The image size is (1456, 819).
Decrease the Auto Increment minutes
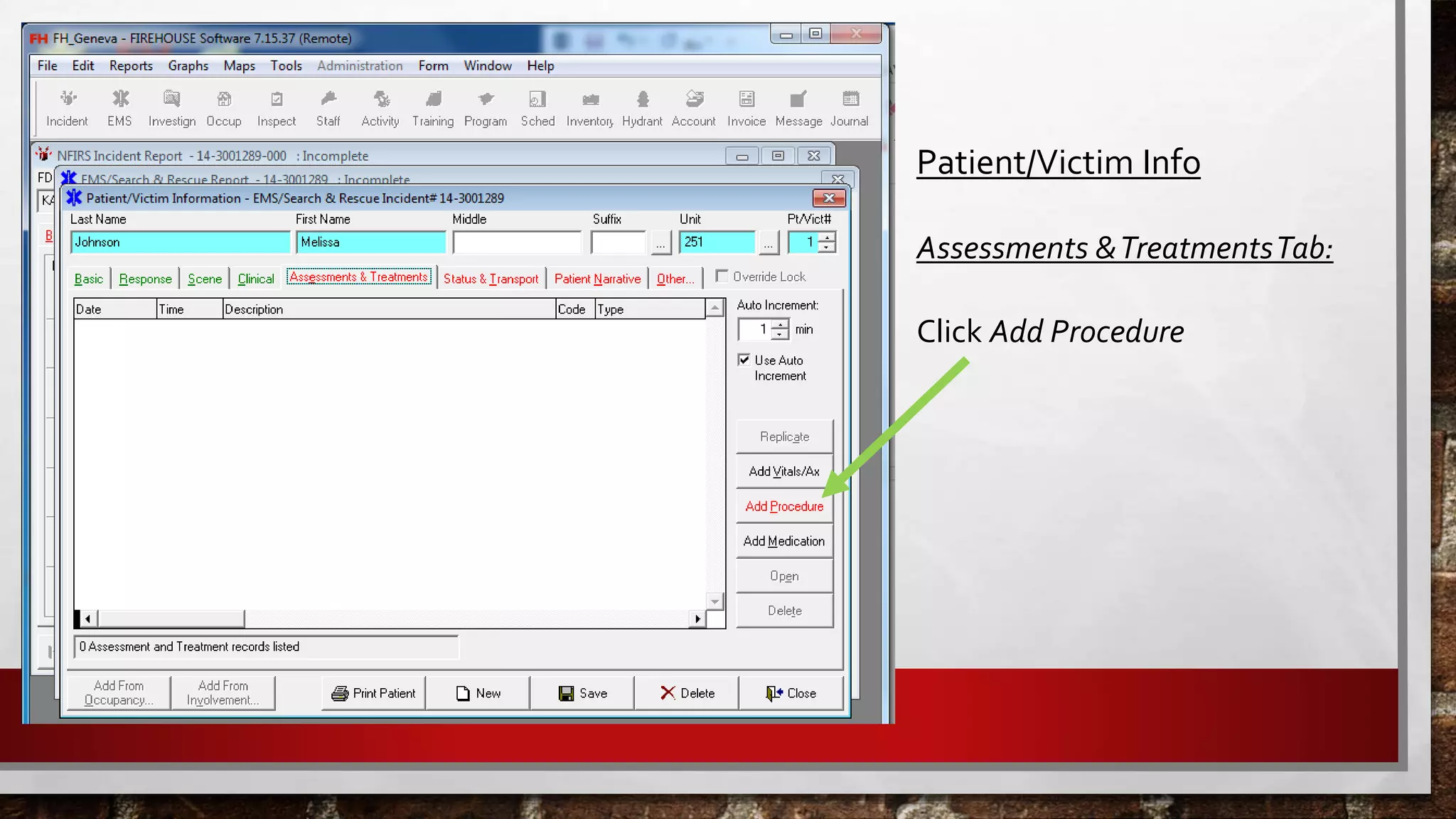(x=781, y=334)
